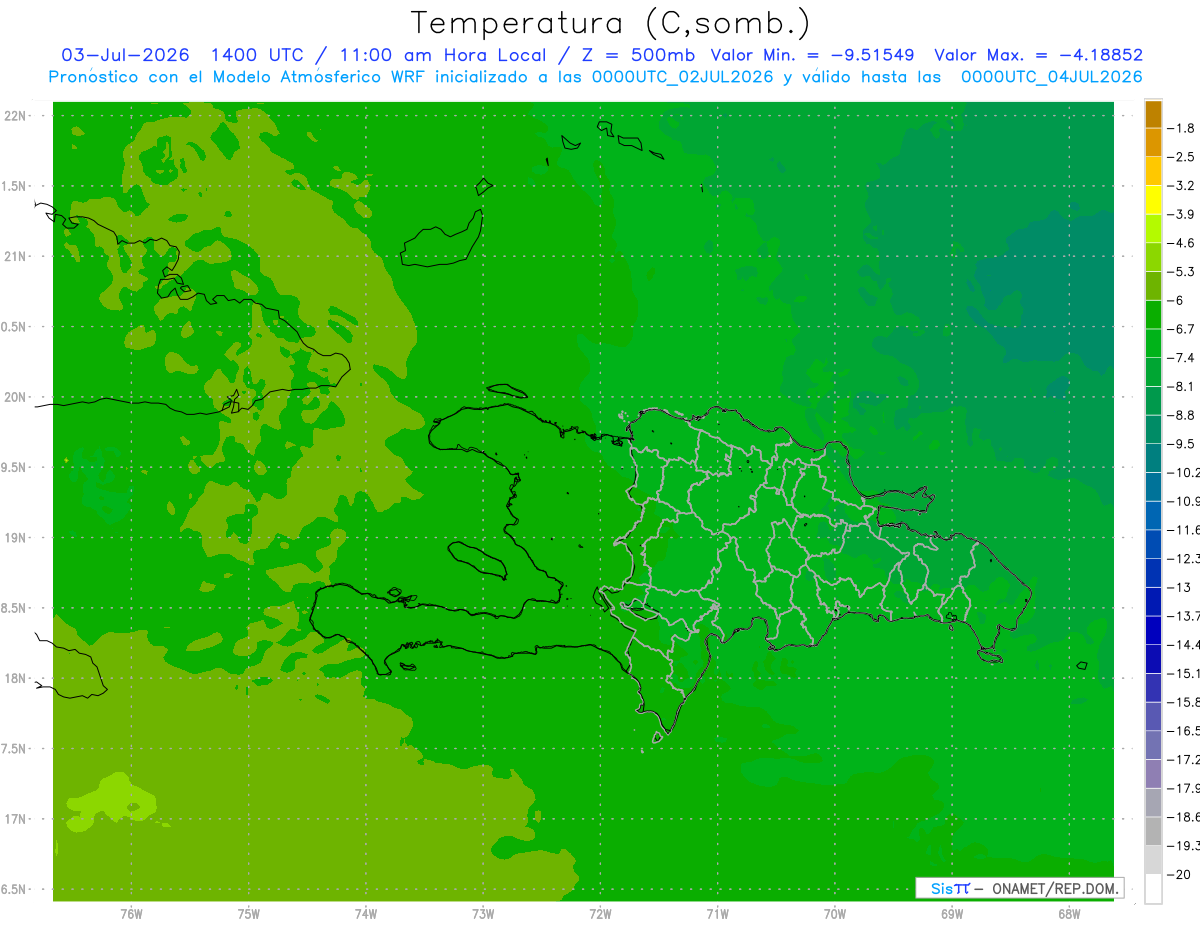
Task: Select the '0000UTC_04JUL2026' valid-until time
Action: [x=1051, y=77]
